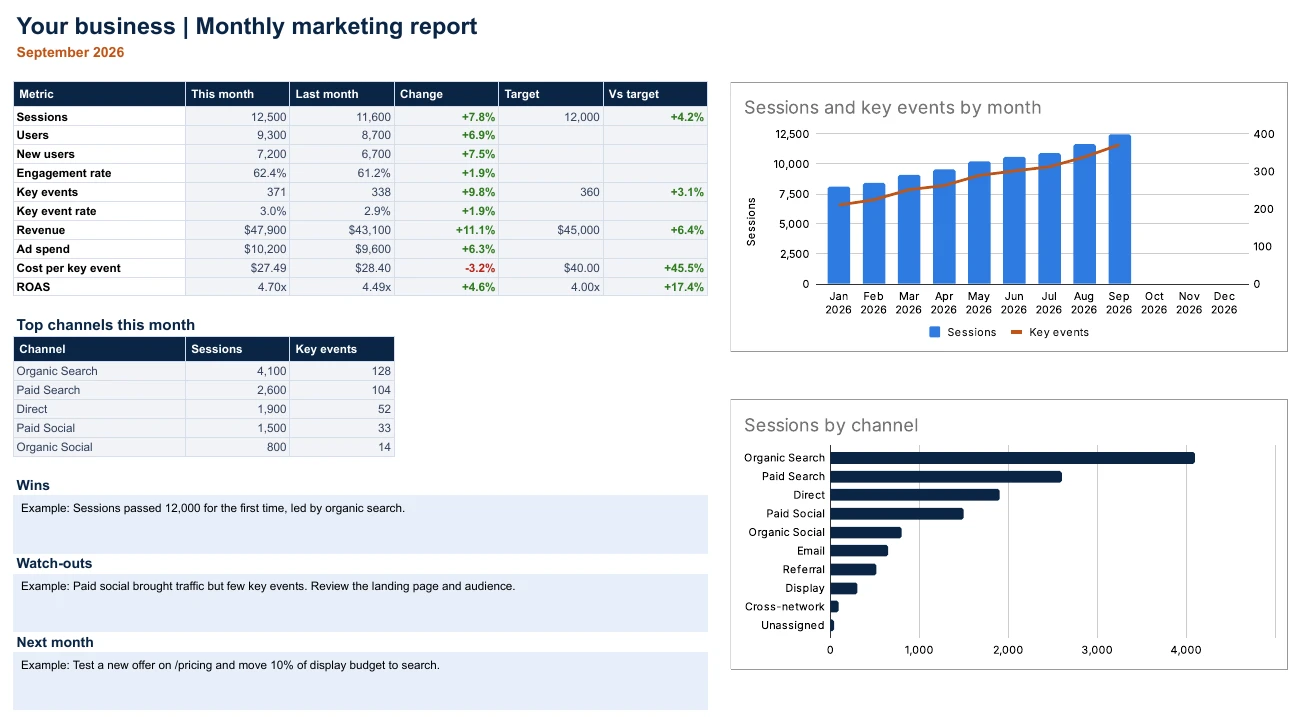The height and width of the screenshot is (717, 1295).
Task: Click the 'Unassigned' chart label
Action: coord(793,626)
